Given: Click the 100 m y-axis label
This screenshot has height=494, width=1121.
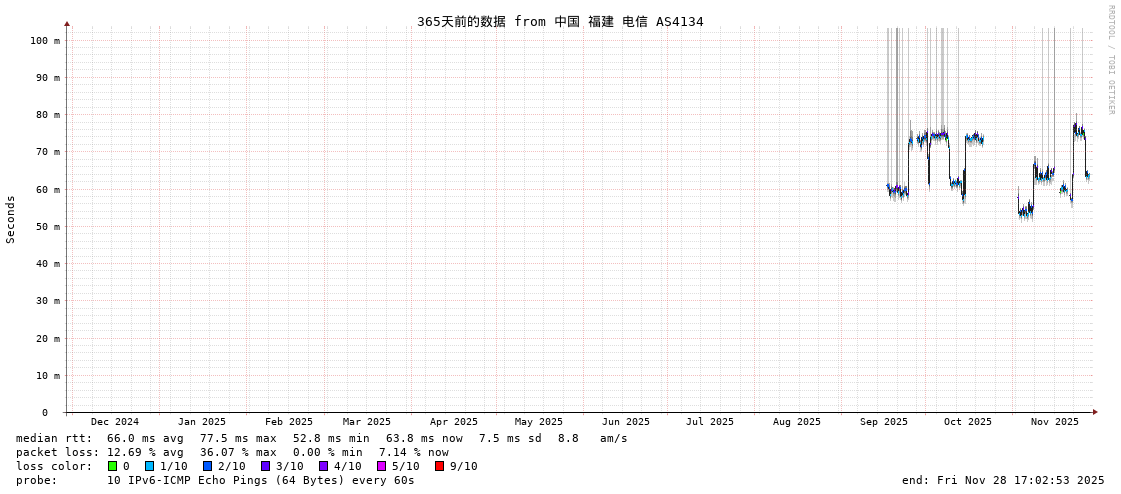Looking at the screenshot, I should (x=45, y=41).
